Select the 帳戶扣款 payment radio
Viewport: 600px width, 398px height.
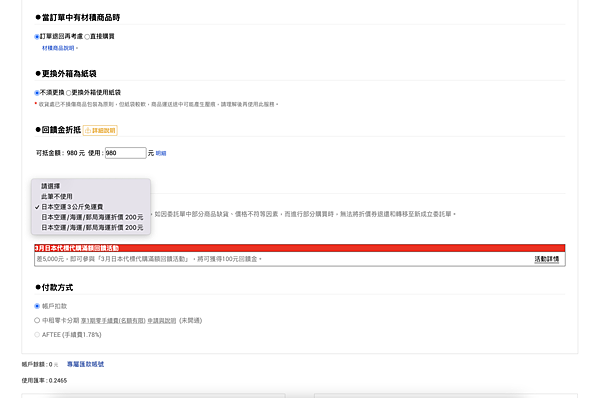(x=37, y=306)
